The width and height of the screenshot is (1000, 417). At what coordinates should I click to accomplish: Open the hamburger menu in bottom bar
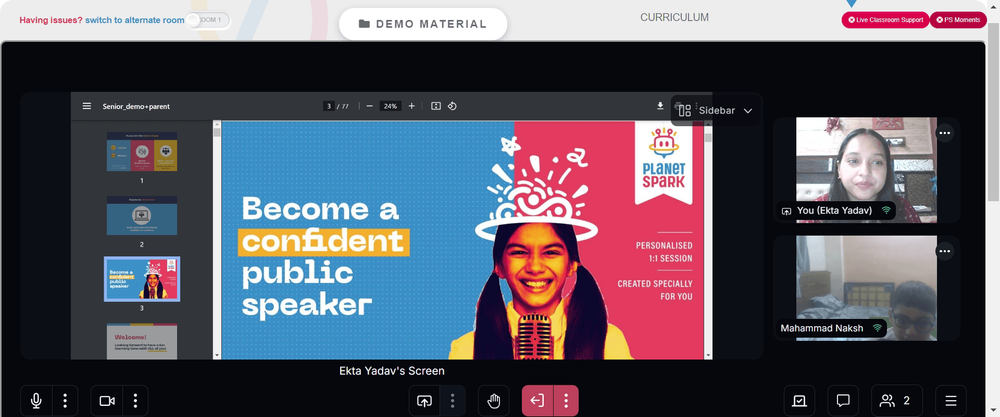[x=951, y=401]
